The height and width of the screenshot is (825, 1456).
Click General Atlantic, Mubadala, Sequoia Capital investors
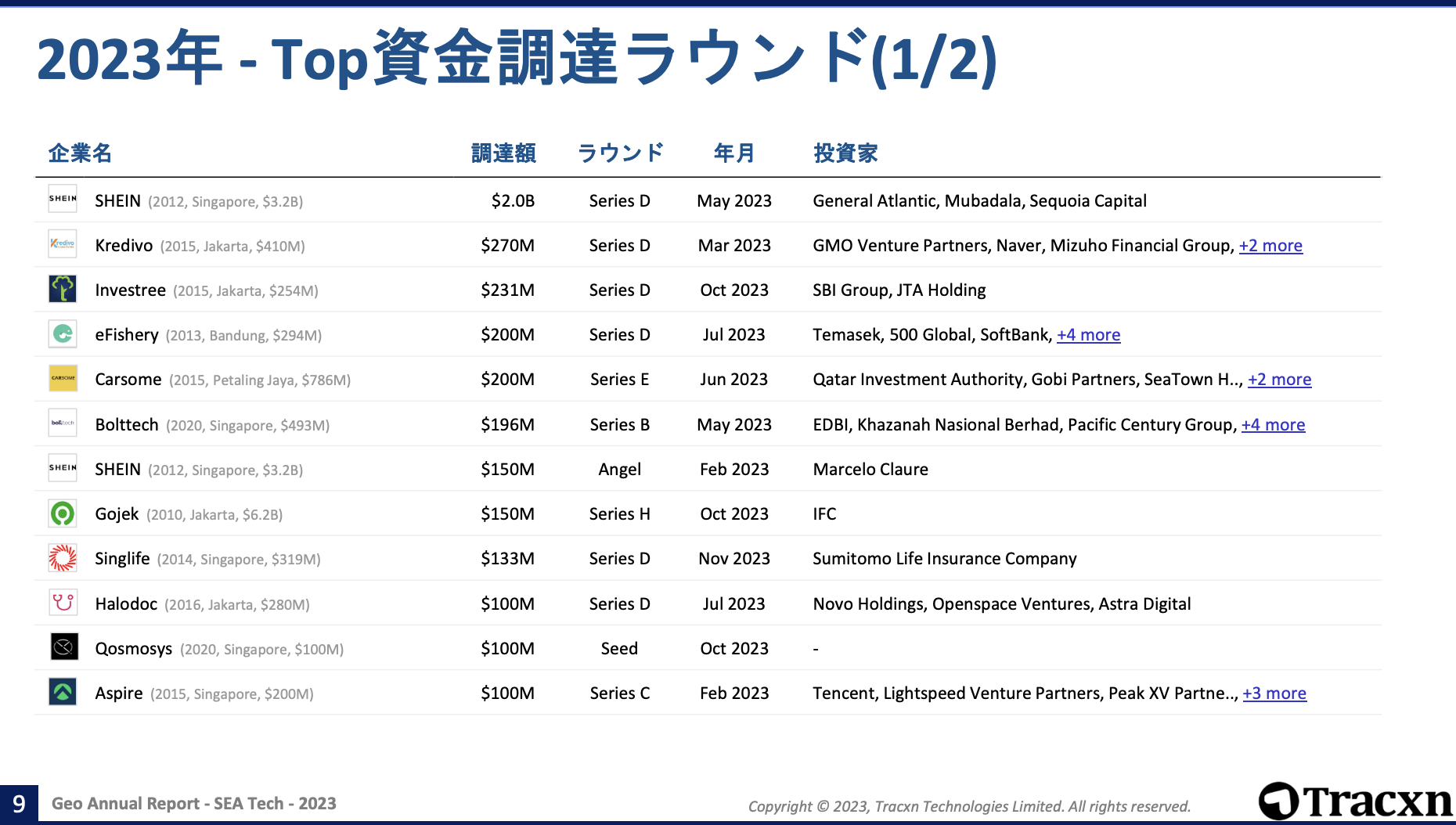(x=979, y=201)
